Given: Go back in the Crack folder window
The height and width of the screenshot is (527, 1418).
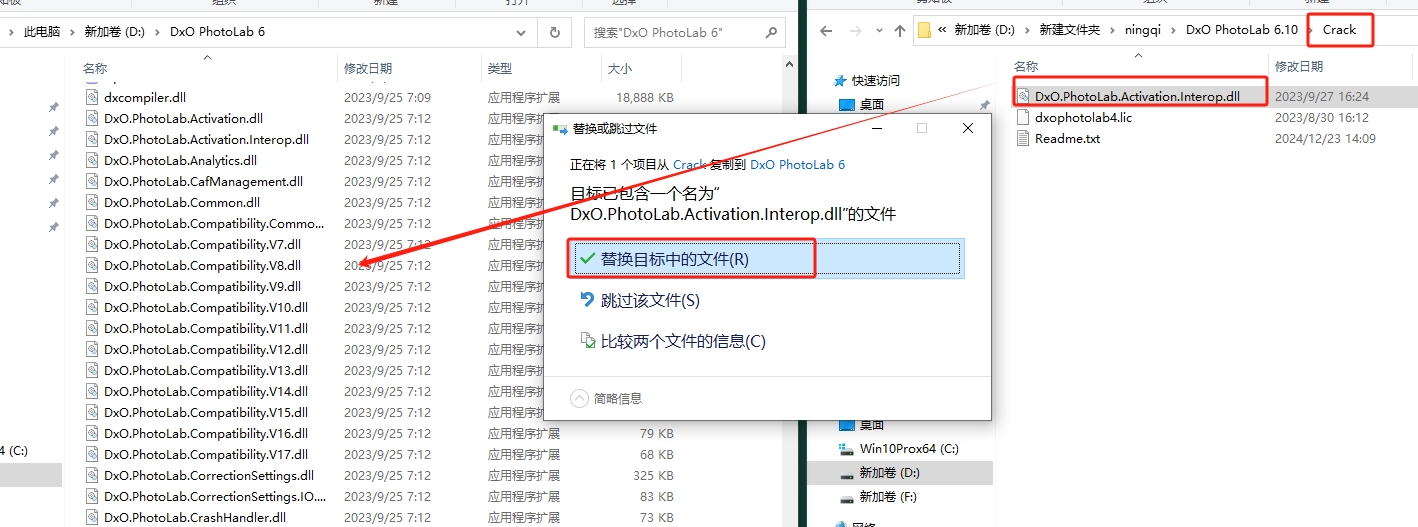Looking at the screenshot, I should (826, 31).
